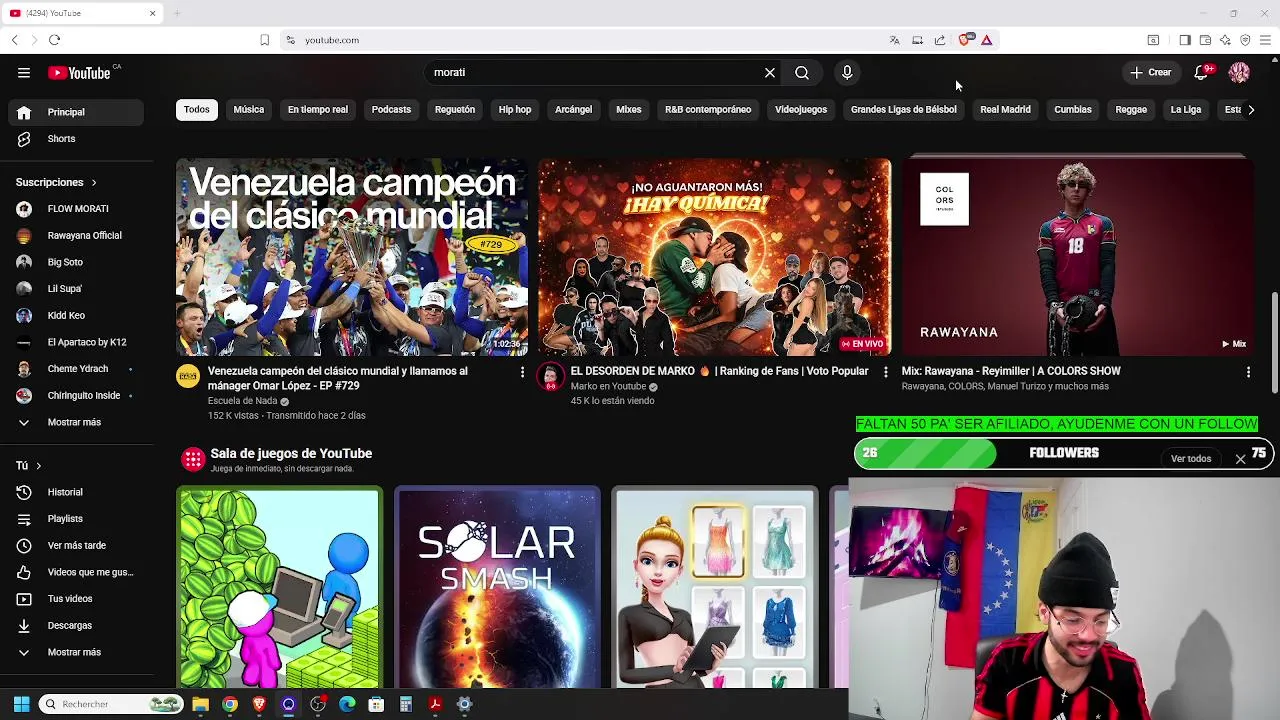Click the Windows taskbar Rechercher box
The height and width of the screenshot is (720, 1280).
click(x=111, y=704)
